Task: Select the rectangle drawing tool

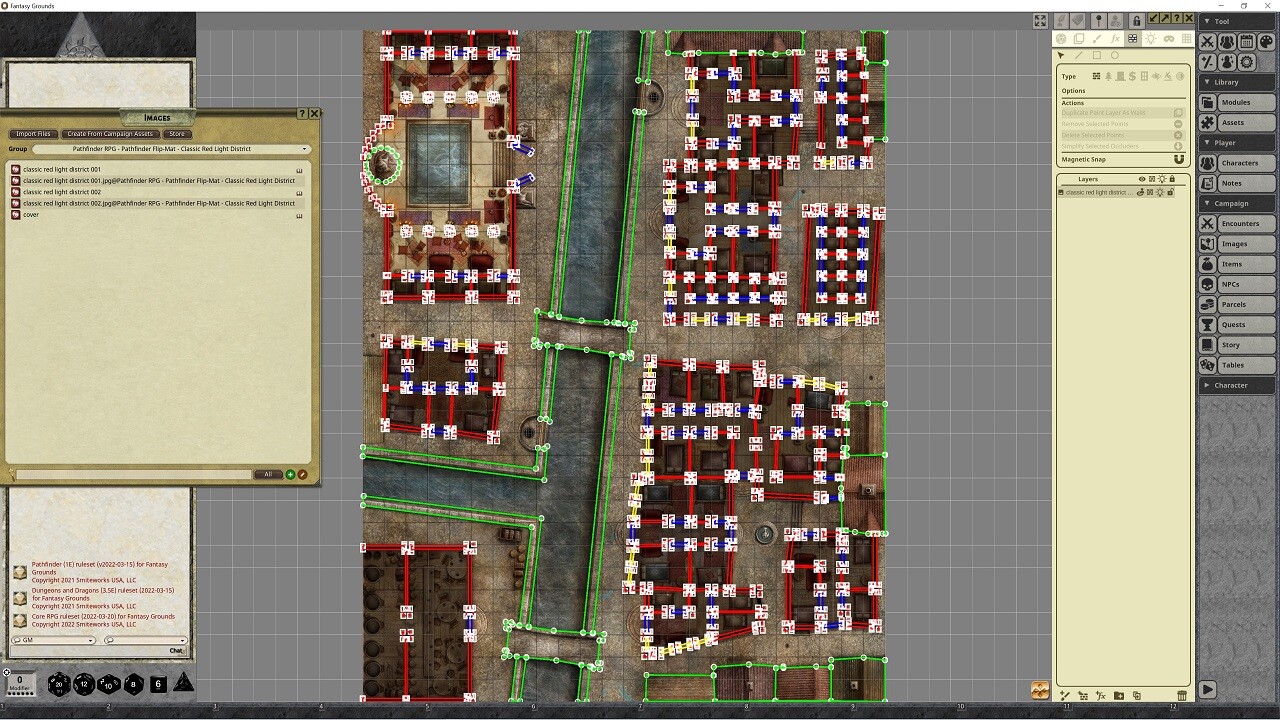Action: [1096, 55]
